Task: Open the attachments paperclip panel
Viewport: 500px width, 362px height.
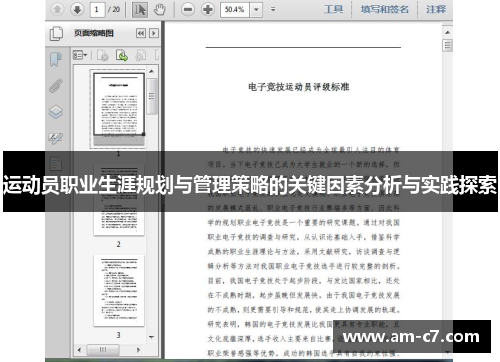Action: [56, 85]
